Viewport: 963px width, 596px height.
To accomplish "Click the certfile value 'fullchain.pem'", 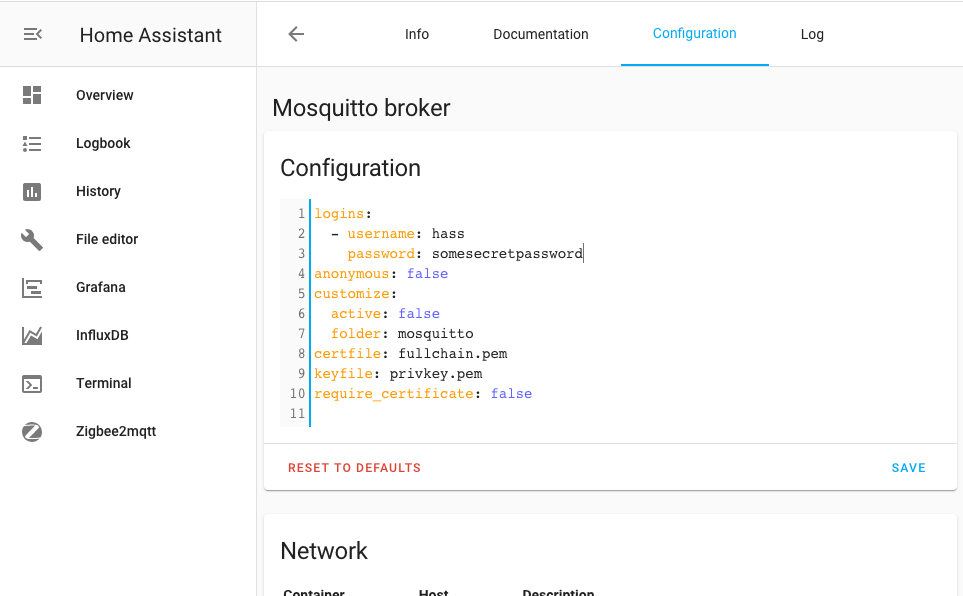I will [453, 354].
